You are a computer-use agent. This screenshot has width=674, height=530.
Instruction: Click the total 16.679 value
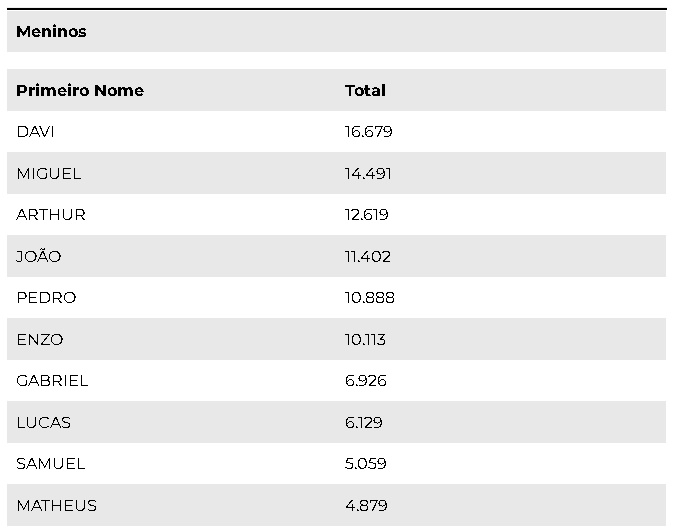point(369,132)
